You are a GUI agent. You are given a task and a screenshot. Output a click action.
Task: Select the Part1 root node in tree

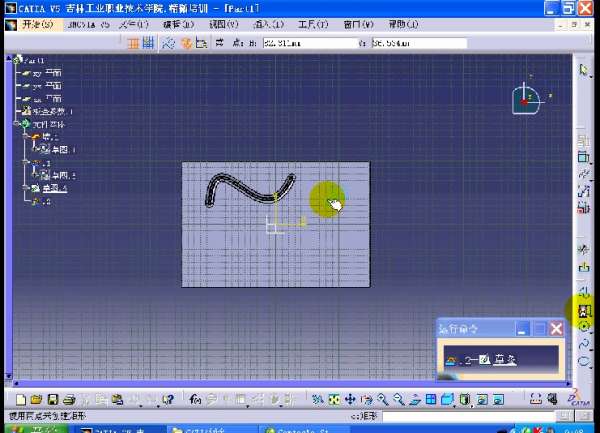pos(34,60)
